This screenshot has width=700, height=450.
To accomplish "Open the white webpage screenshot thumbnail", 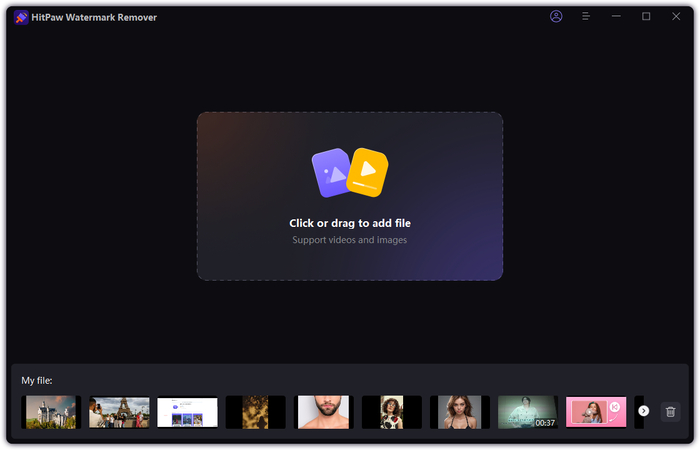I will click(x=188, y=412).
